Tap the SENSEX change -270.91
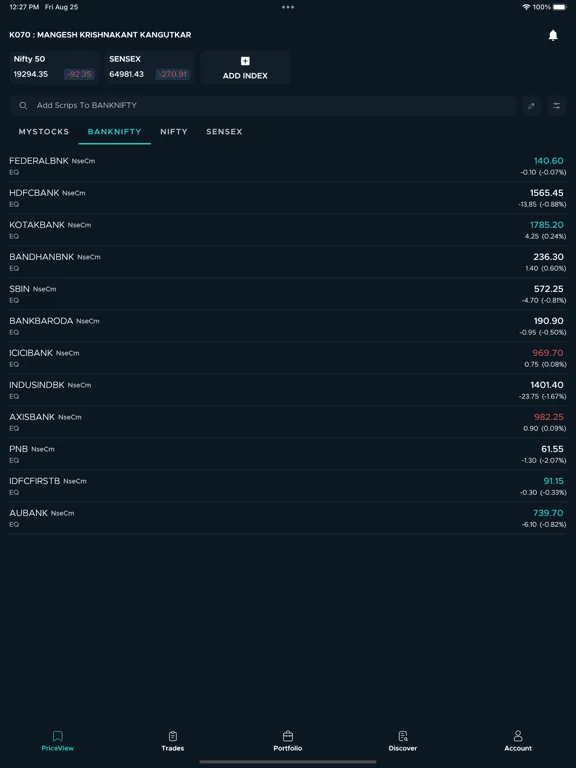The image size is (576, 768). [173, 74]
